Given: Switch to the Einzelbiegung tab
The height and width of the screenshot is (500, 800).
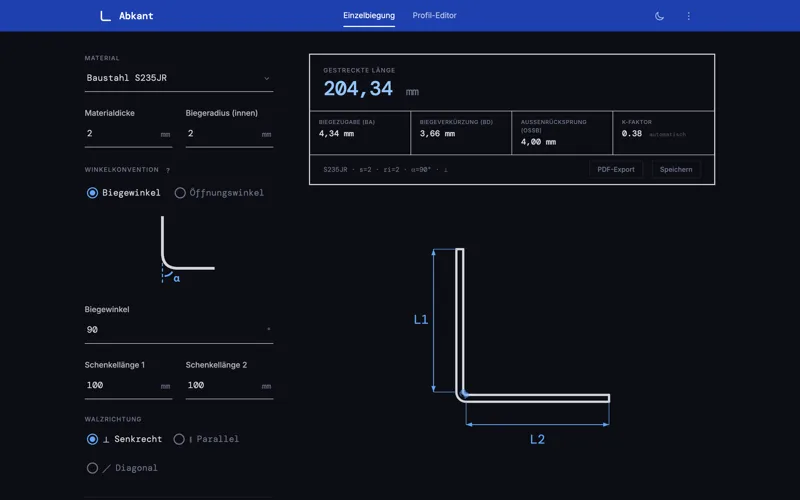Looking at the screenshot, I should 369,16.
